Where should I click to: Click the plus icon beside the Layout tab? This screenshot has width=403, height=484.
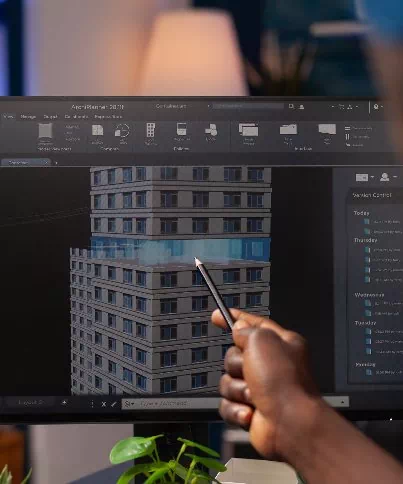point(64,403)
